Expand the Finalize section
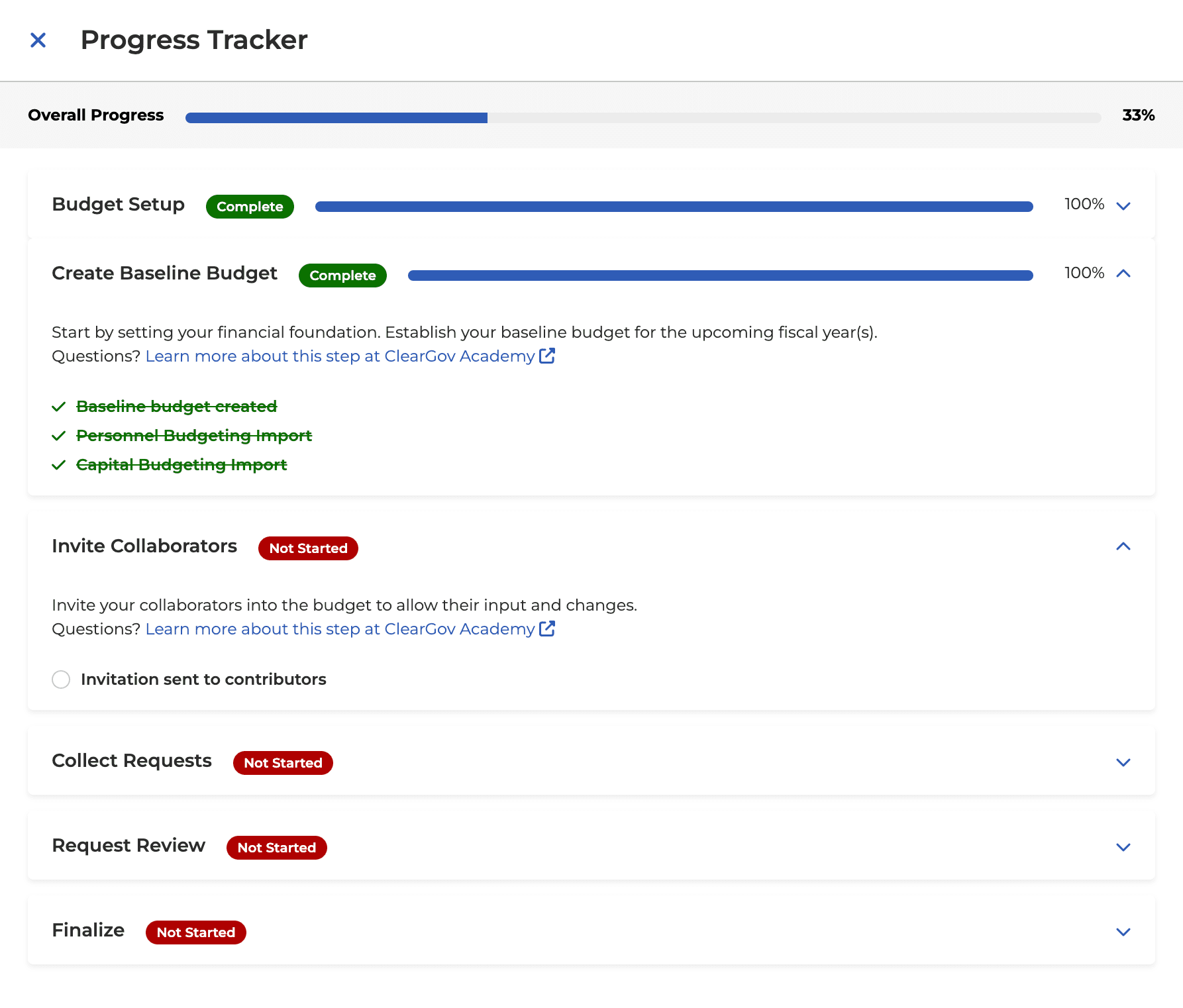This screenshot has height=1008, width=1183. [1124, 932]
